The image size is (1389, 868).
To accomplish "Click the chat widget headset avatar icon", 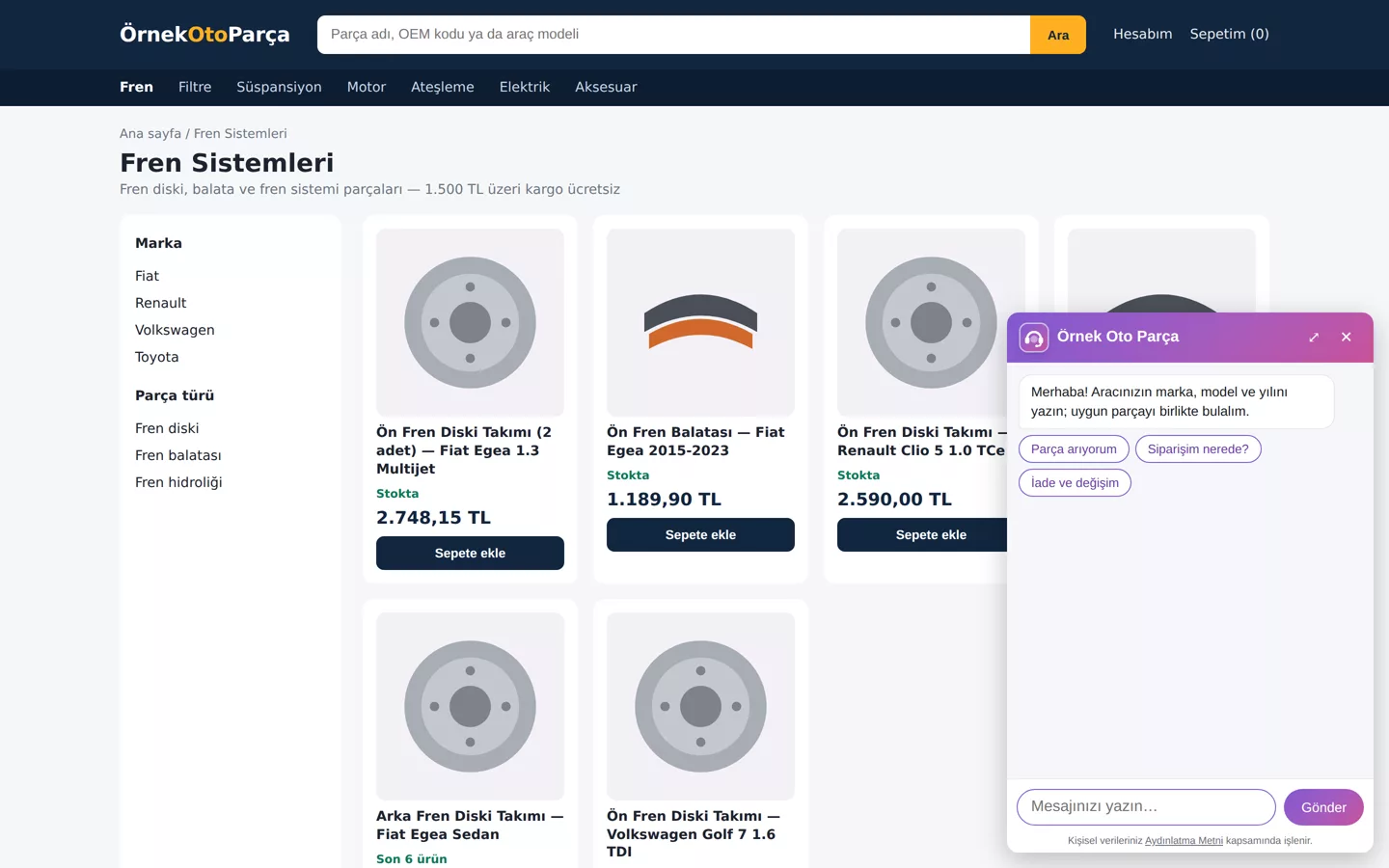I will coord(1034,338).
